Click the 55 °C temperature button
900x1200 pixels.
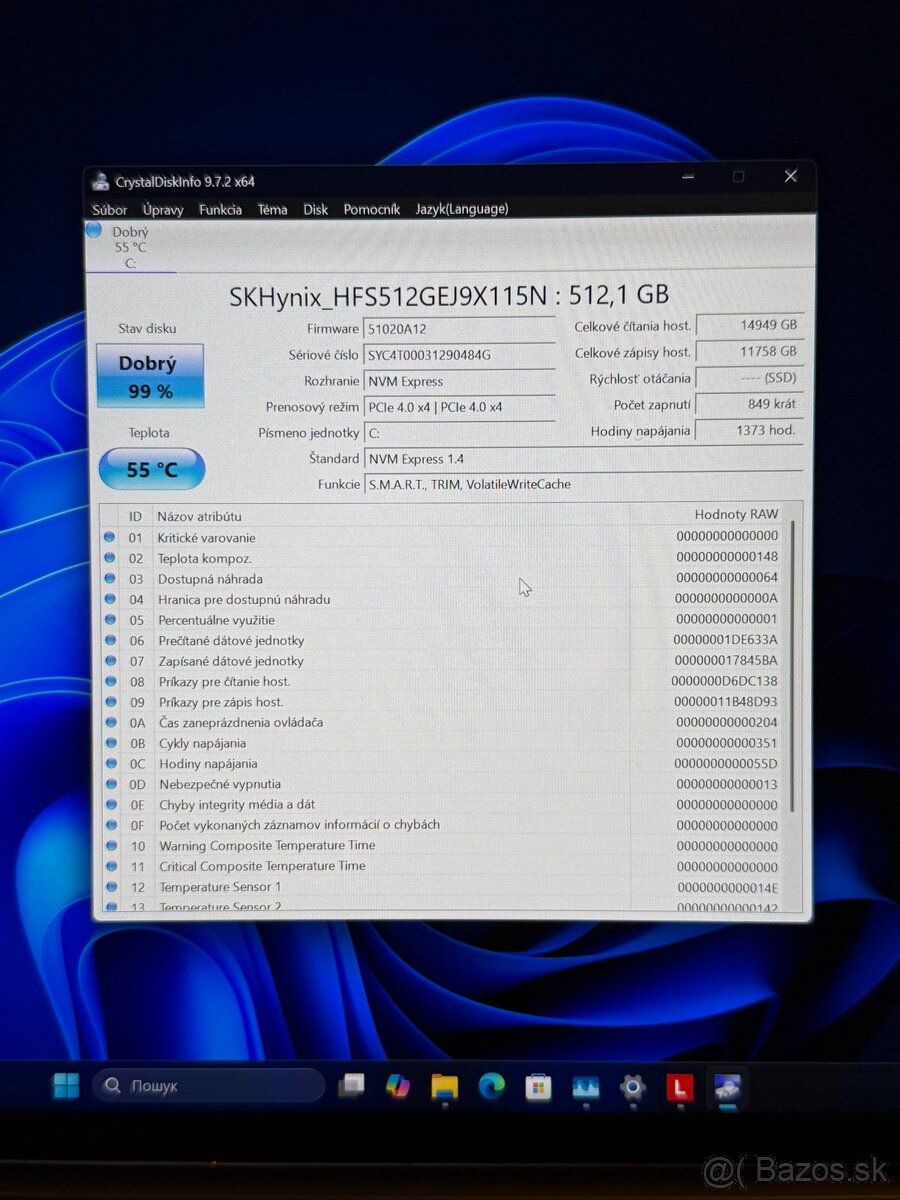pyautogui.click(x=151, y=468)
